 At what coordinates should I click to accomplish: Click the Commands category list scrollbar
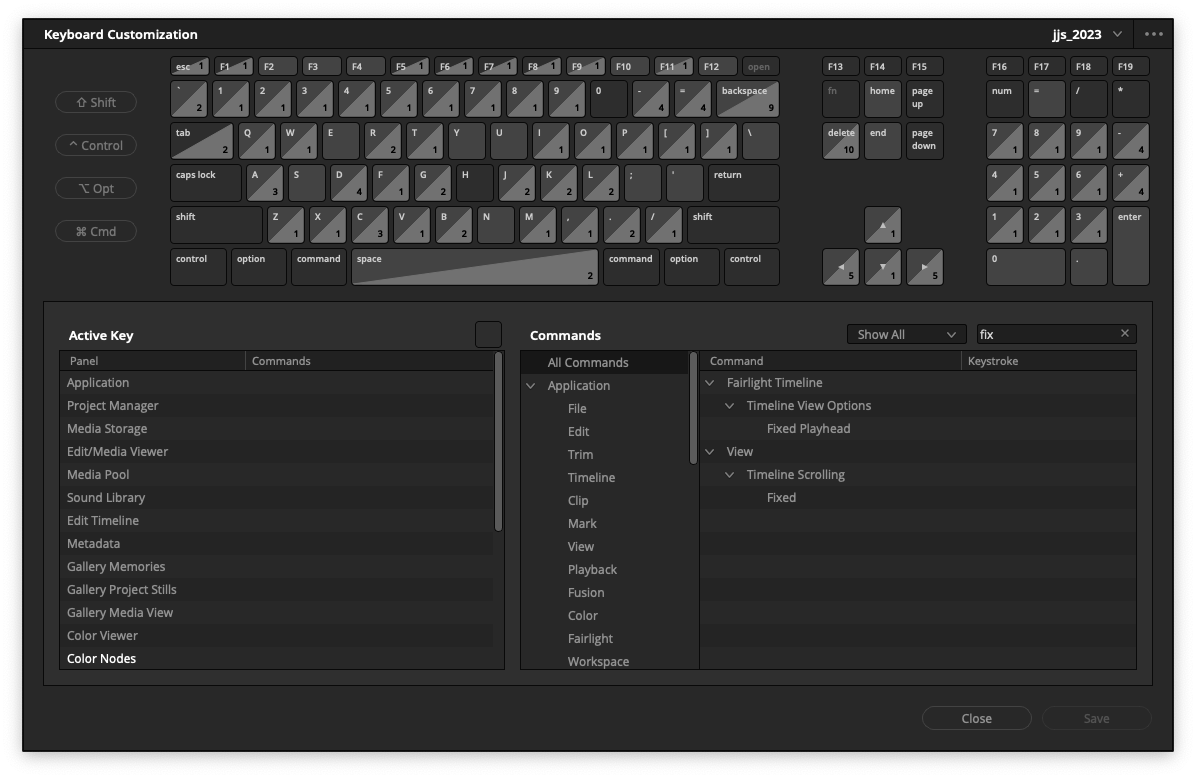[x=693, y=407]
